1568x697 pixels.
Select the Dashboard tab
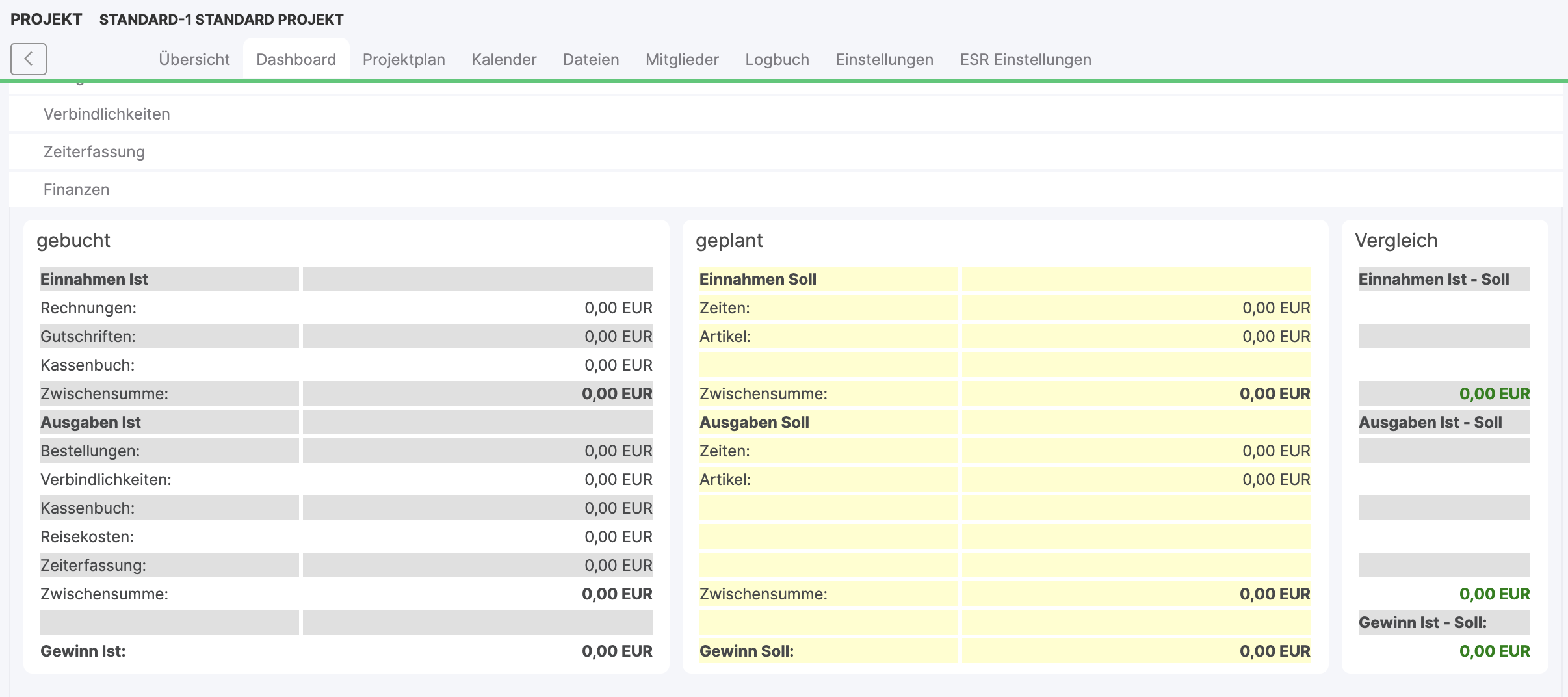(296, 60)
